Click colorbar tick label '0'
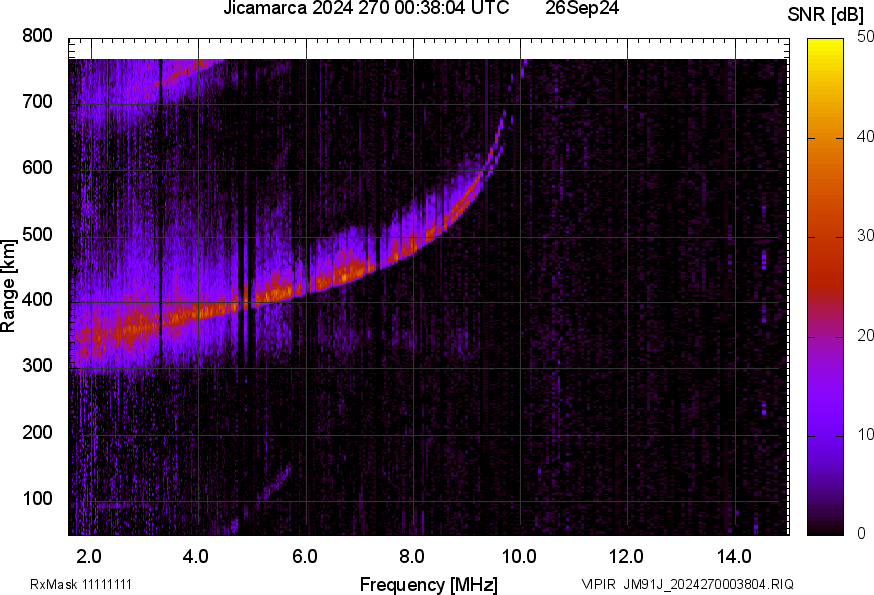 coord(862,534)
